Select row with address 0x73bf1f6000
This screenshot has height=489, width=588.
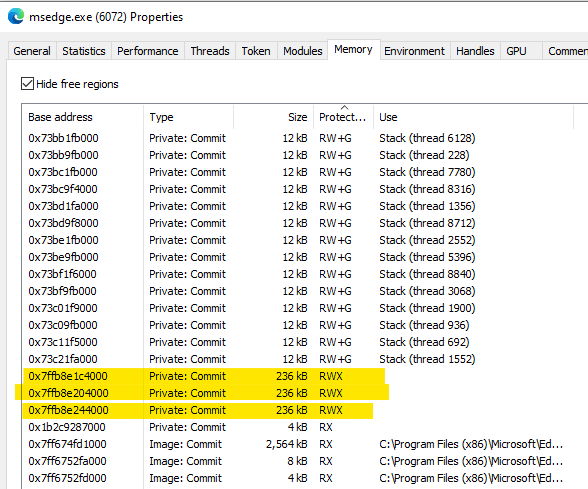coord(304,274)
